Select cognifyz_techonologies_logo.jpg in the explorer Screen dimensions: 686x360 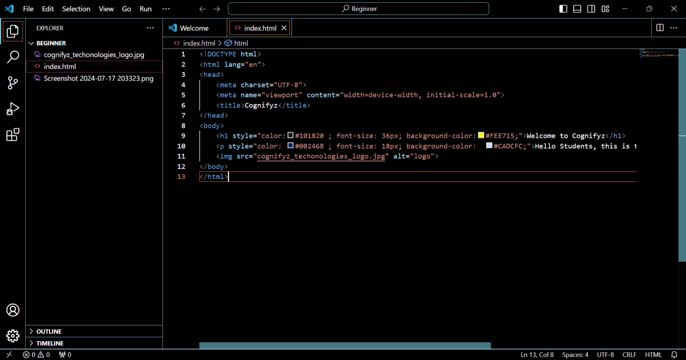(94, 55)
